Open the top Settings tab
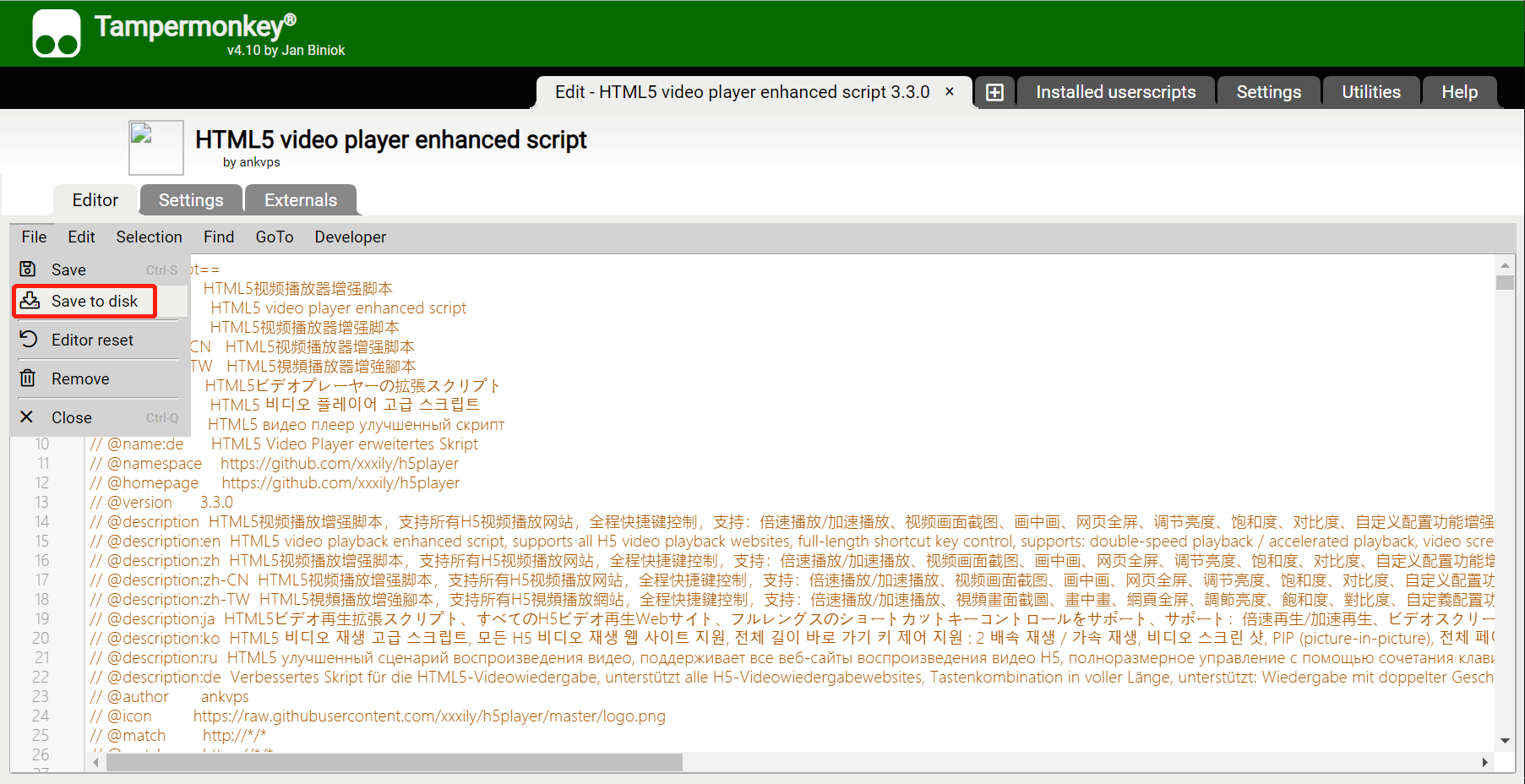Image resolution: width=1525 pixels, height=784 pixels. click(1268, 92)
